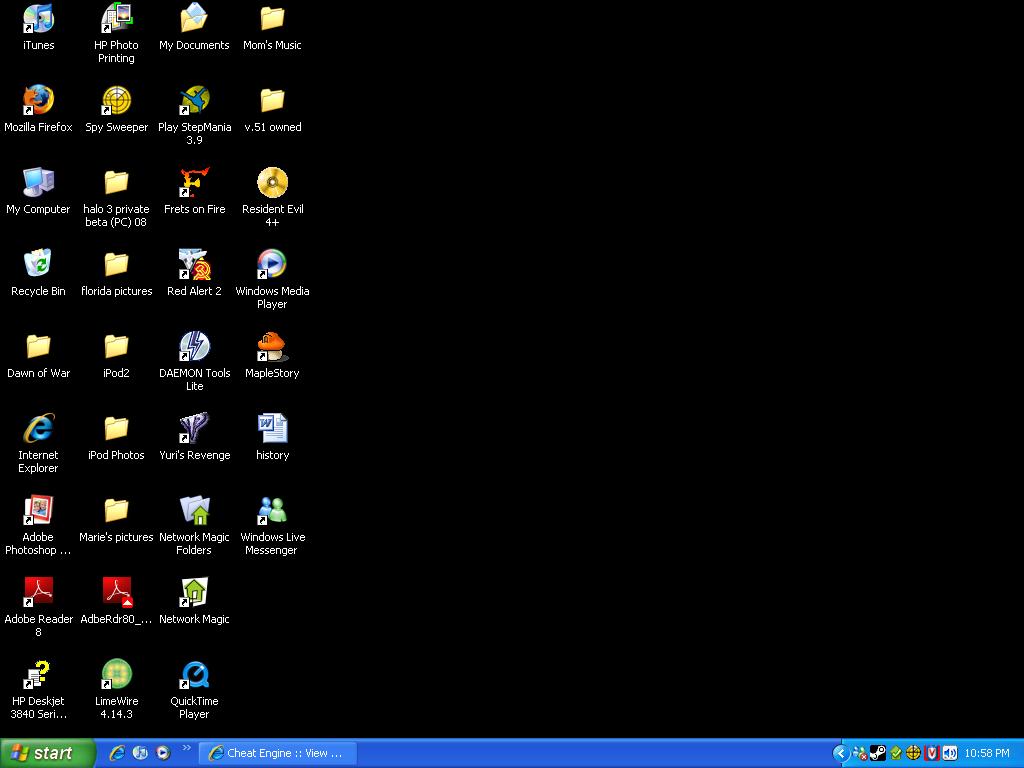Open the Spy Sweeper tray icon
The width and height of the screenshot is (1024, 768).
[x=913, y=753]
